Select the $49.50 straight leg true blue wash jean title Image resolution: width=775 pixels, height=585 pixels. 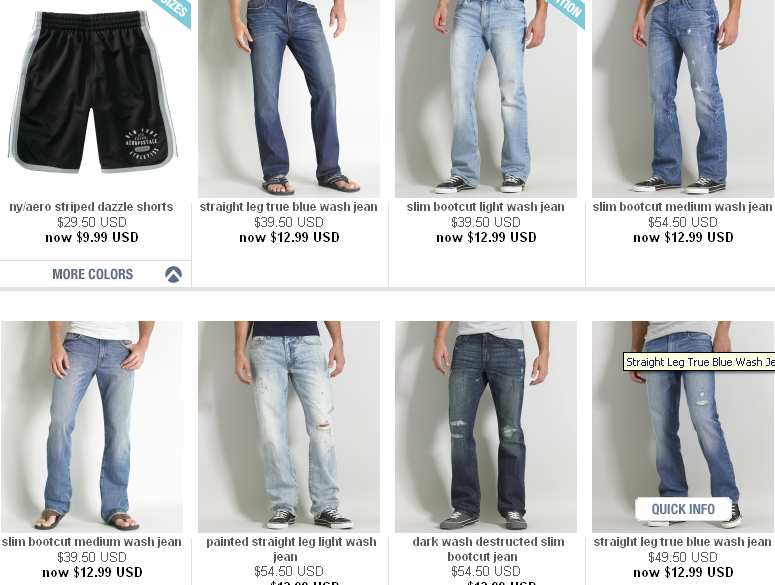[x=683, y=542]
